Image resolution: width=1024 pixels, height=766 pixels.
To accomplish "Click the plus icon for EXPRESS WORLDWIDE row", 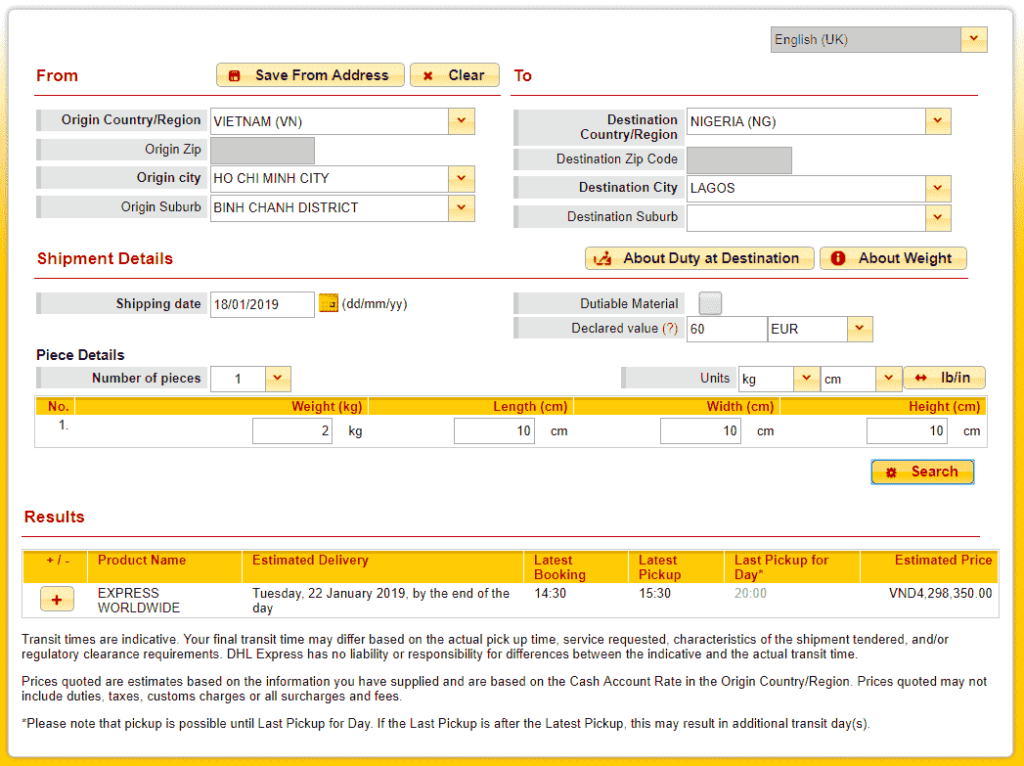I will pyautogui.click(x=57, y=599).
